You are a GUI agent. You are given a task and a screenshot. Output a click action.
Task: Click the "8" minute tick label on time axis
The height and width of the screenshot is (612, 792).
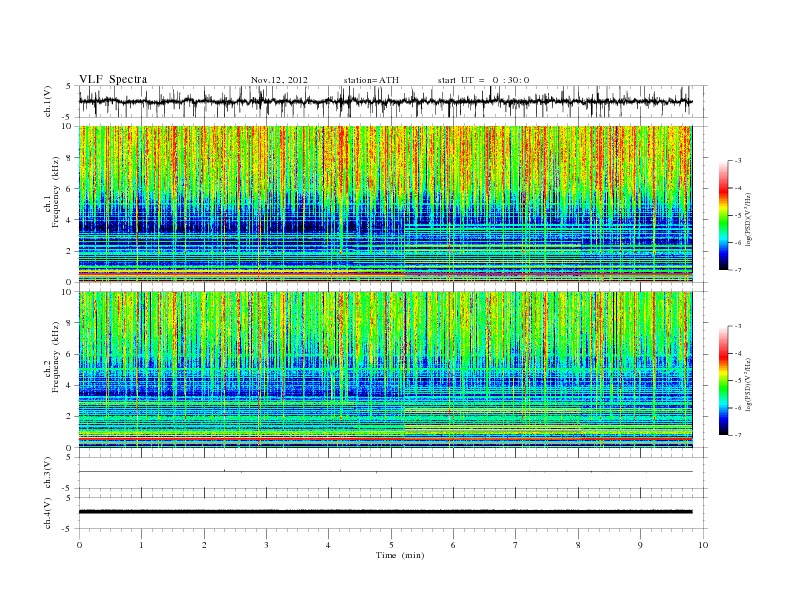coord(578,545)
